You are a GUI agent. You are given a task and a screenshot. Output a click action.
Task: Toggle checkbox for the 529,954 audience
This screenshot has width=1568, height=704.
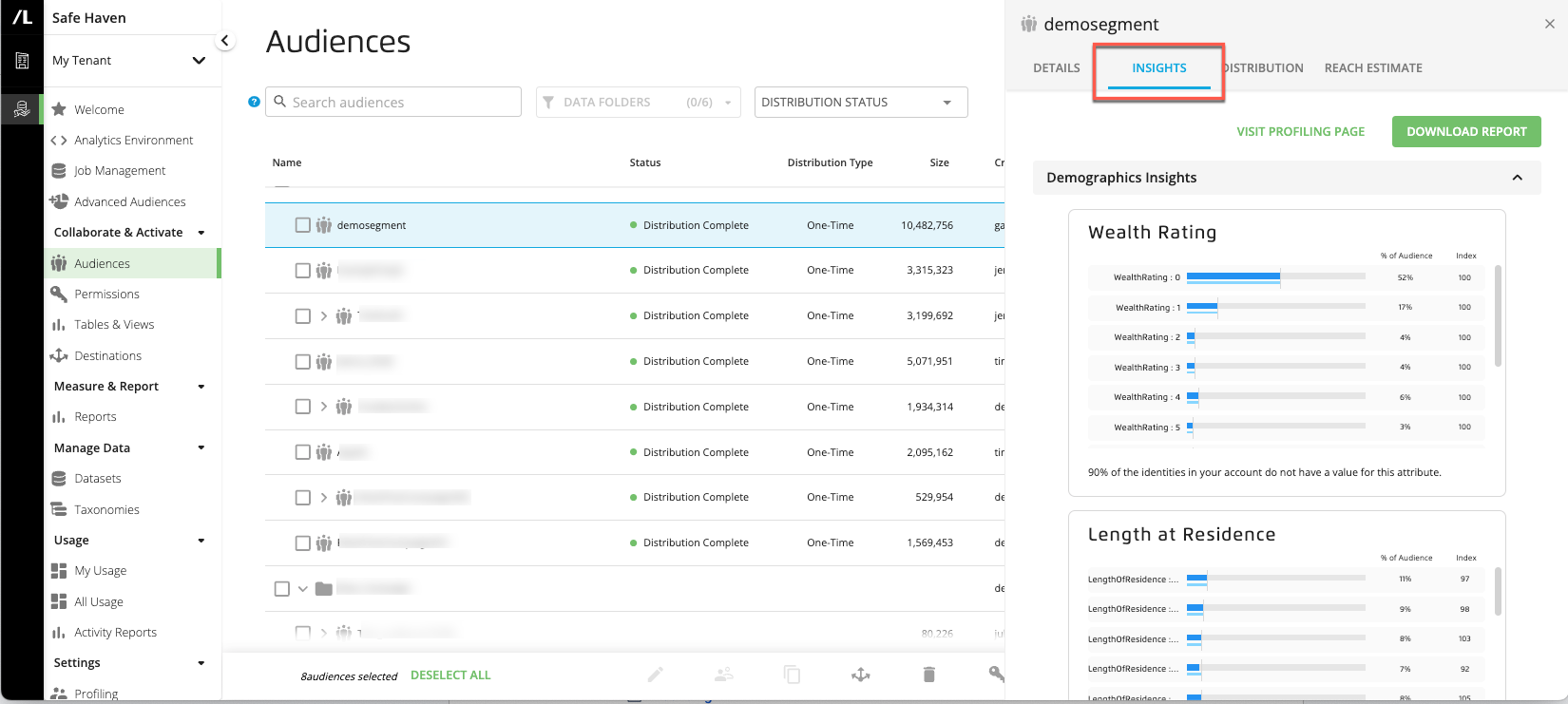302,498
